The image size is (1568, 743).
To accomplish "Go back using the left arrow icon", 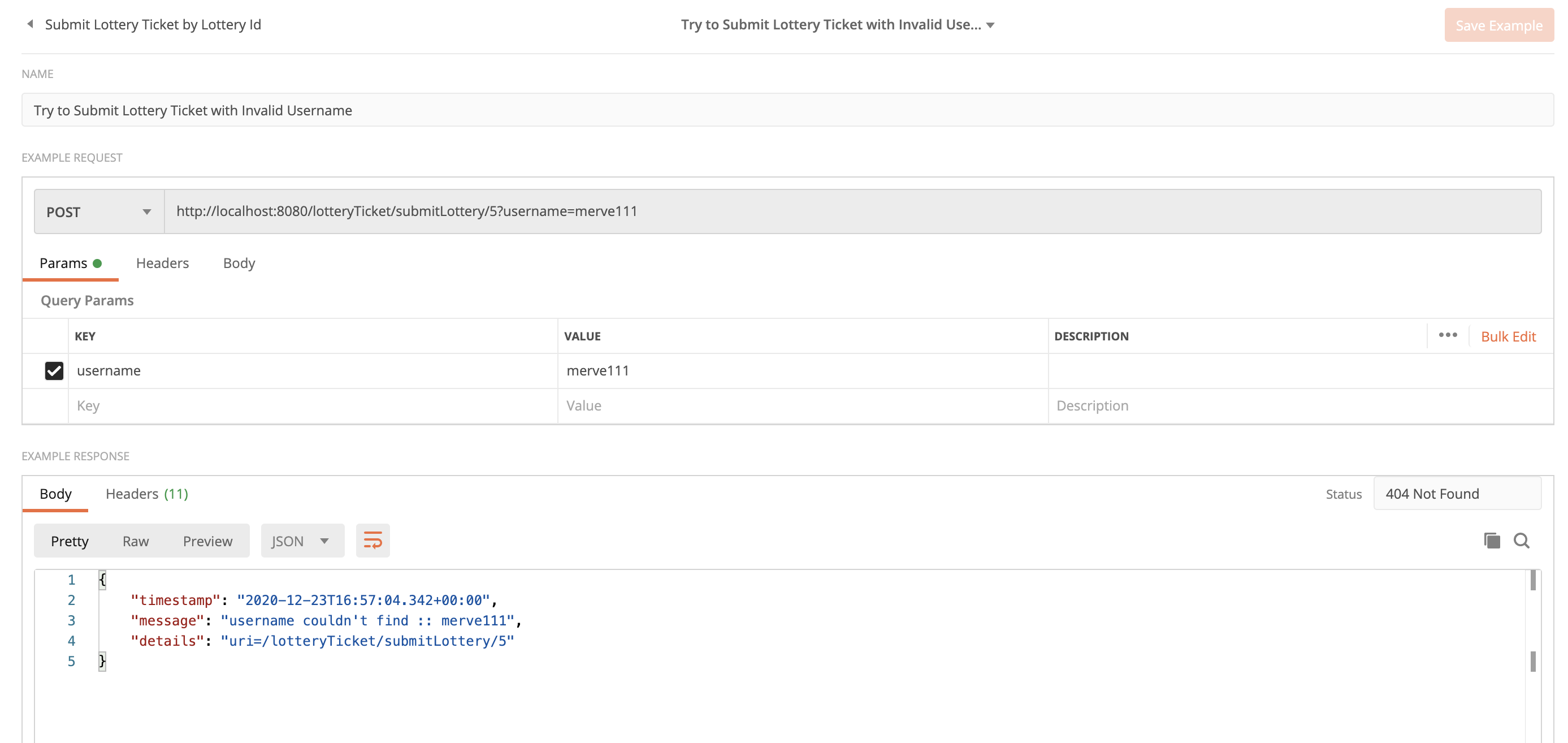I will tap(30, 24).
